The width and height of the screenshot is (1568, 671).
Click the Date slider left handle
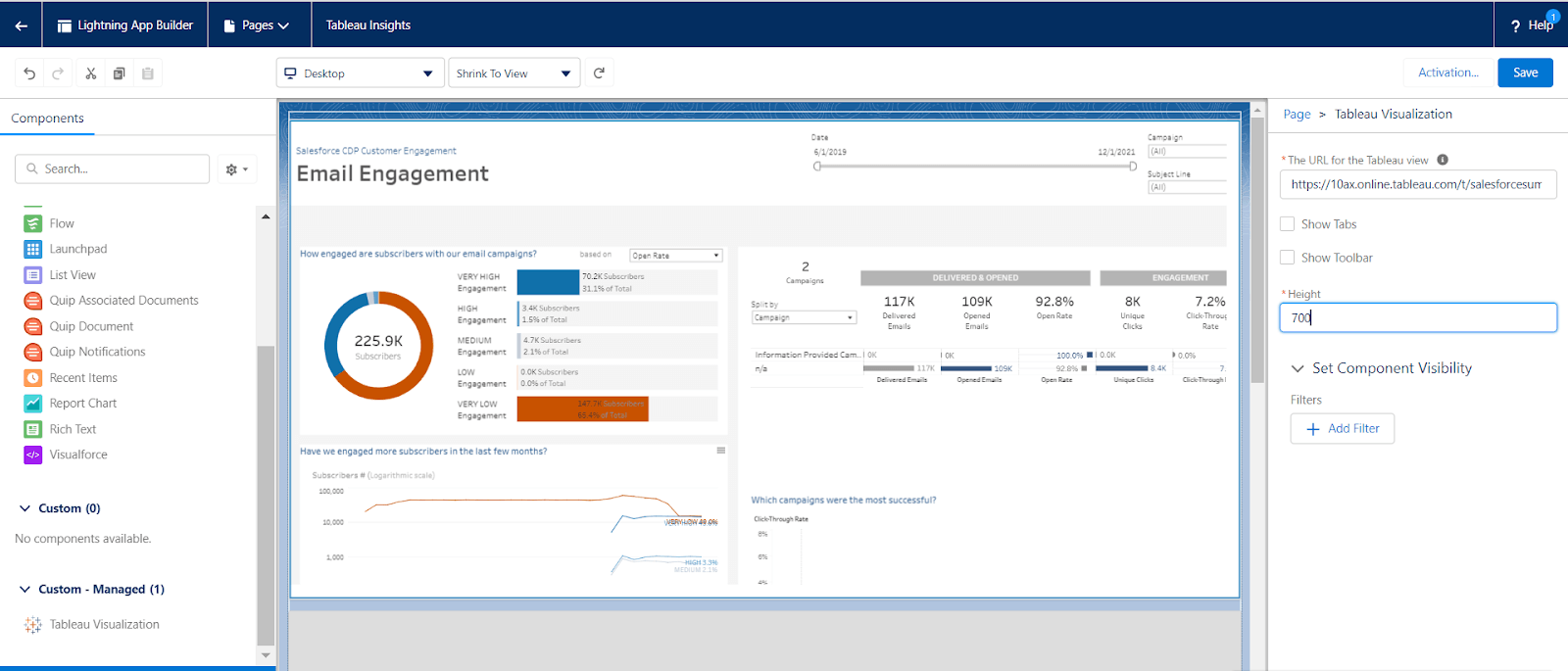[x=817, y=167]
